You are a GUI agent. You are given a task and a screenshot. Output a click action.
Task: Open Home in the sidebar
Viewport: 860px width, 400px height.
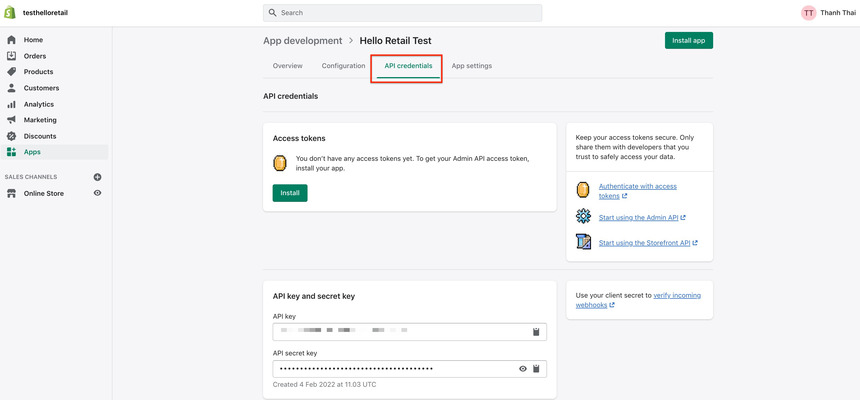(33, 40)
